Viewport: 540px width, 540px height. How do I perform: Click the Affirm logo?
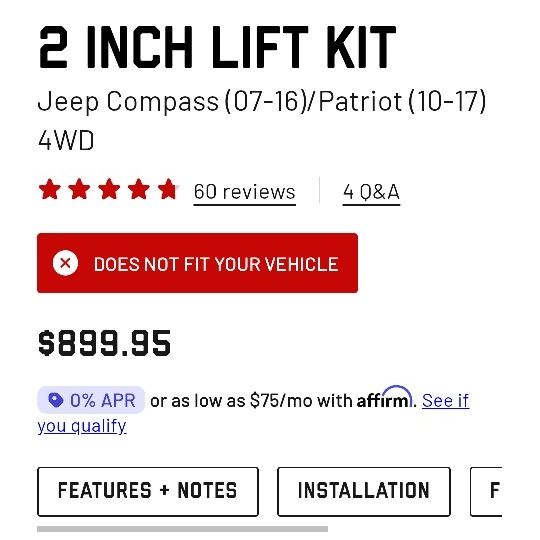click(x=384, y=397)
